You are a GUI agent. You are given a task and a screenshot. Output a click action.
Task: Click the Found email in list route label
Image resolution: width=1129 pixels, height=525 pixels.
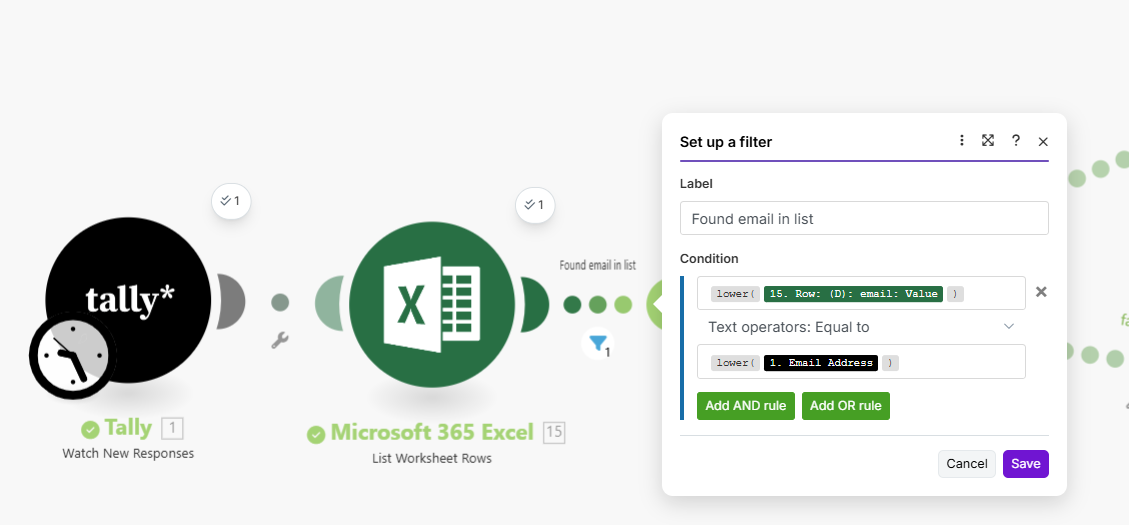598,265
